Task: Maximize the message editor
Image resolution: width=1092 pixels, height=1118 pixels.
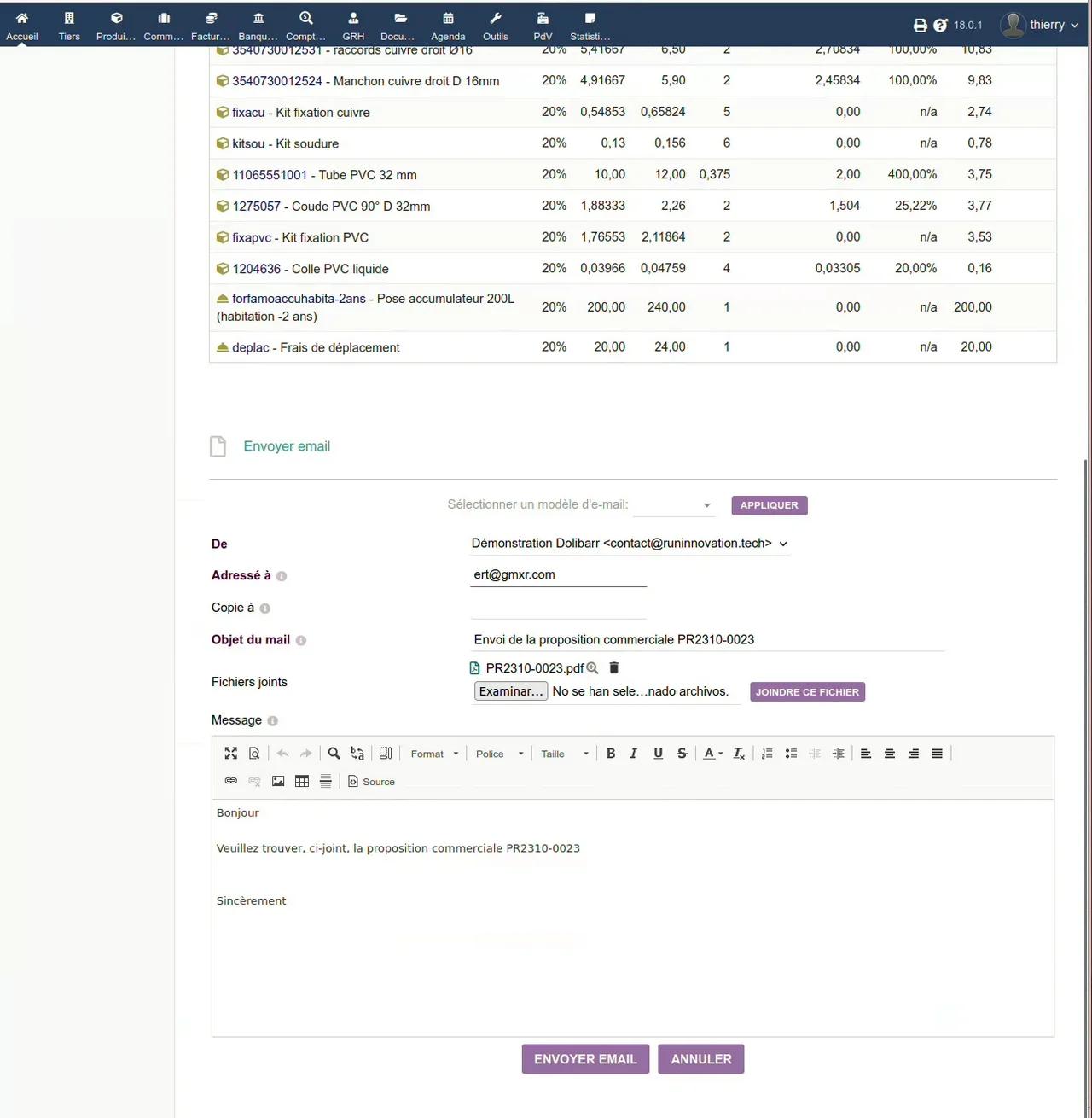Action: [x=230, y=754]
